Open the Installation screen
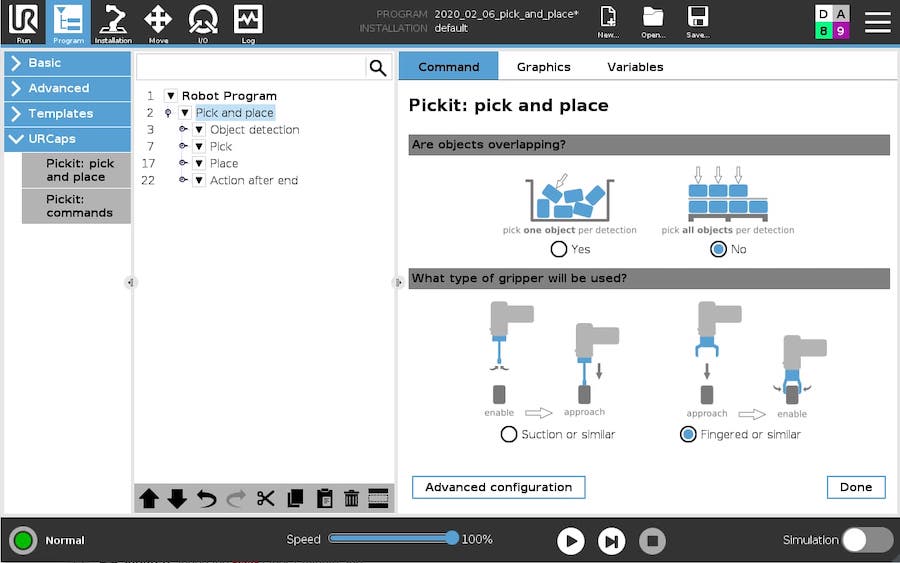Image resolution: width=900 pixels, height=563 pixels. point(113,23)
